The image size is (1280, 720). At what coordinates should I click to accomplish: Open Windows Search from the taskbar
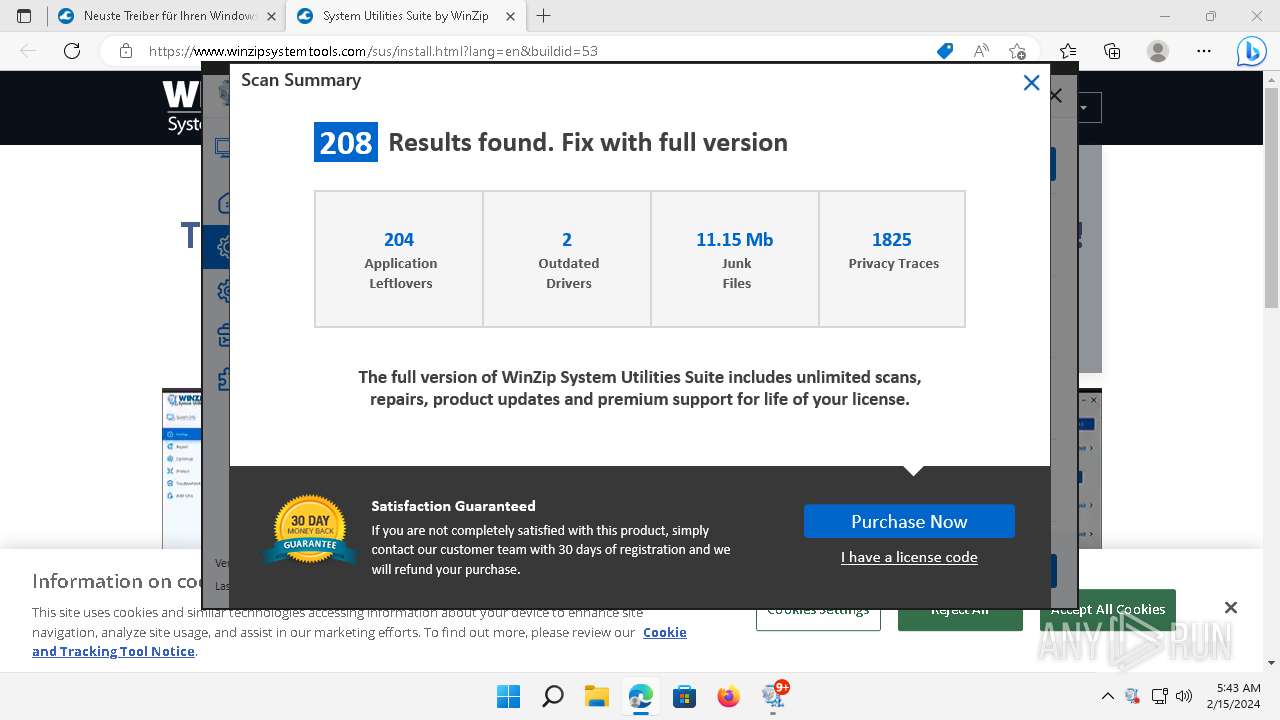pos(552,696)
